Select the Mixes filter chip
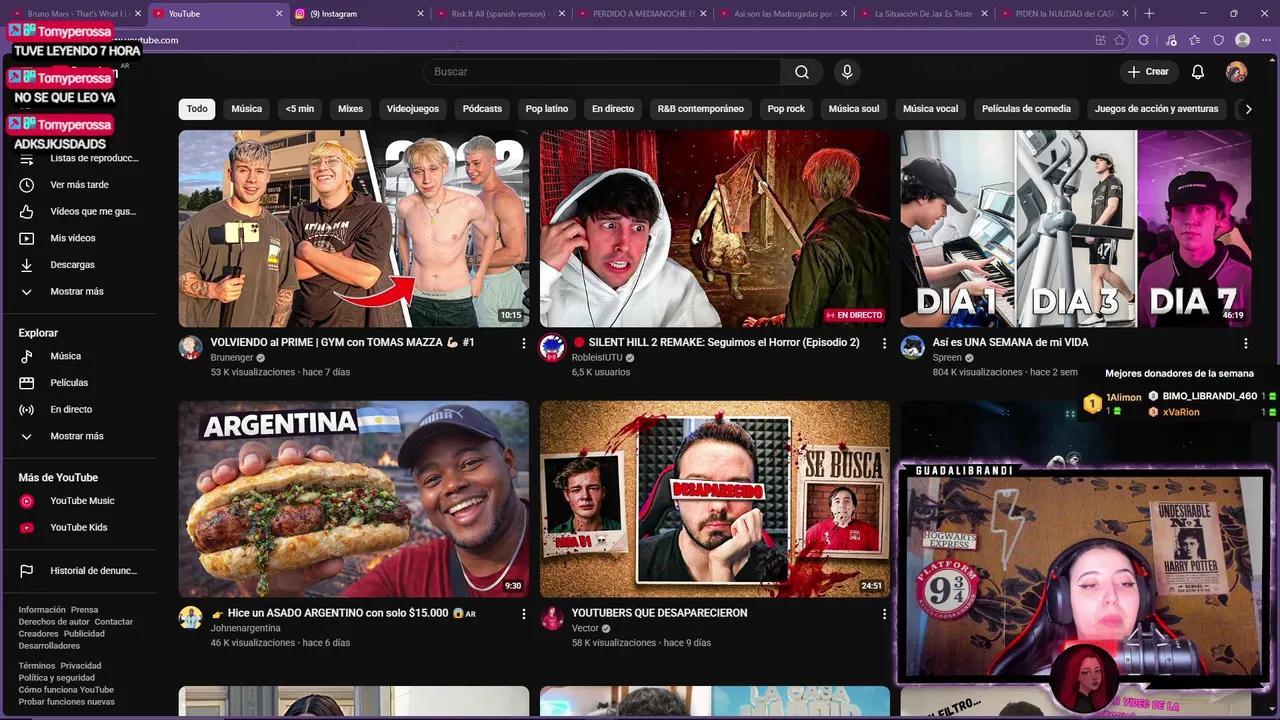Image resolution: width=1280 pixels, height=720 pixels. point(350,109)
